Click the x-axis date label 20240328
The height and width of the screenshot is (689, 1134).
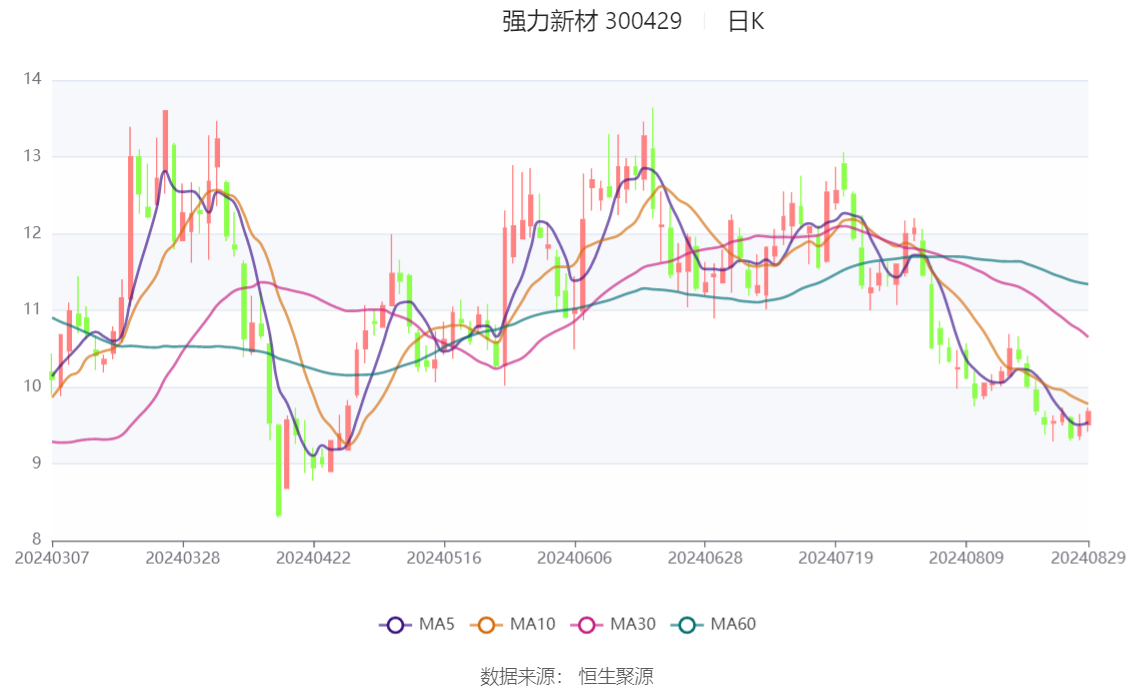182,558
